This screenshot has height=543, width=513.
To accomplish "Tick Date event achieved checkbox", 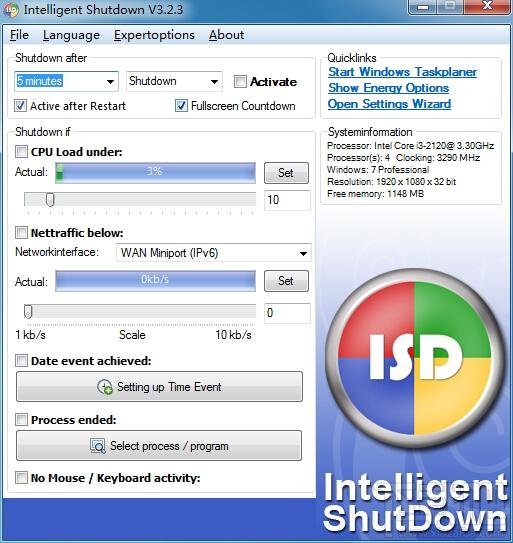I will (21, 361).
